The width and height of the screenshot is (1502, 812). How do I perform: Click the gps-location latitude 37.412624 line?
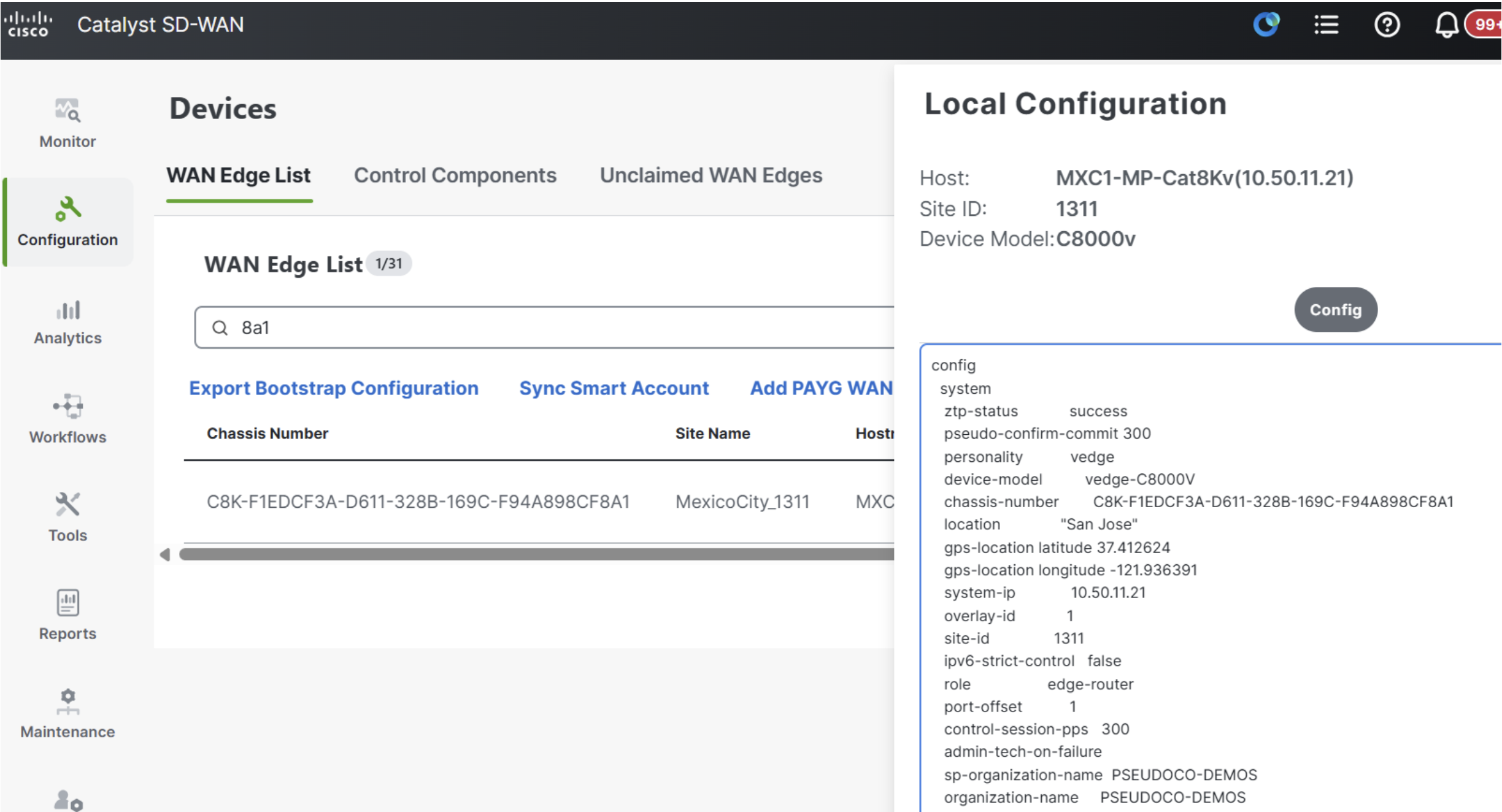coord(1057,548)
